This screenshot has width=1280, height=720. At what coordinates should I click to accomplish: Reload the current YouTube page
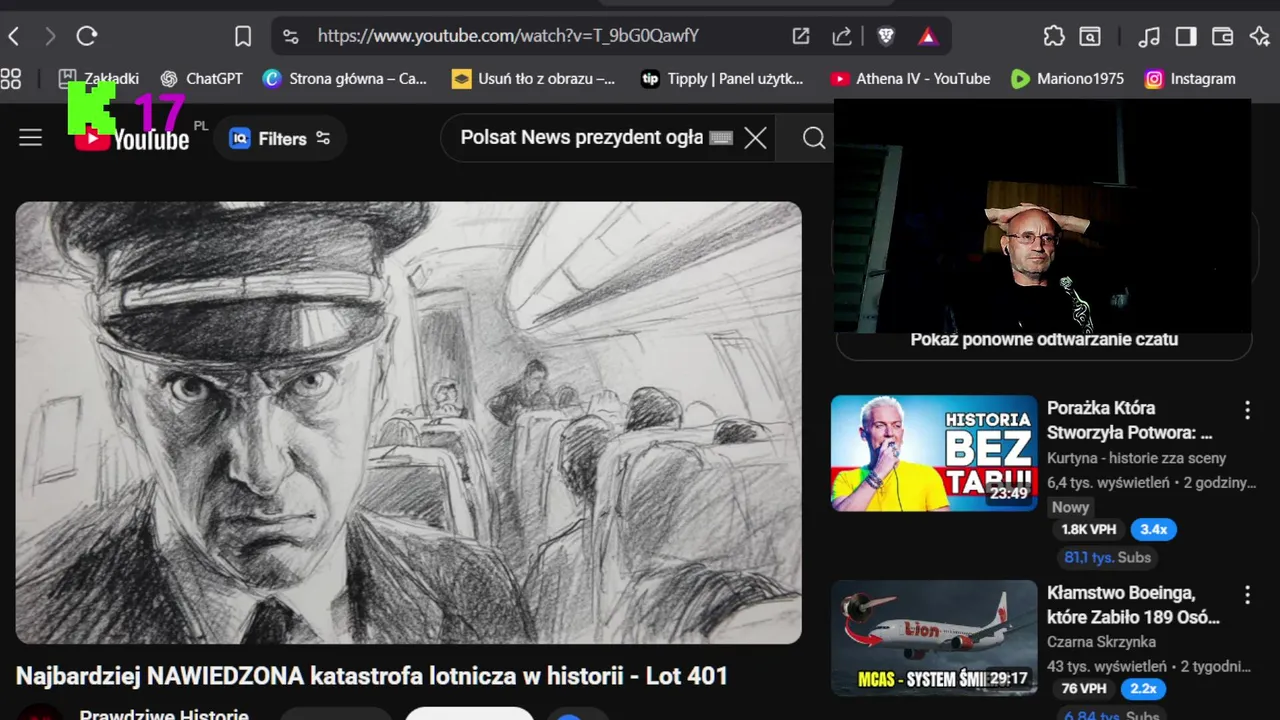click(x=87, y=37)
